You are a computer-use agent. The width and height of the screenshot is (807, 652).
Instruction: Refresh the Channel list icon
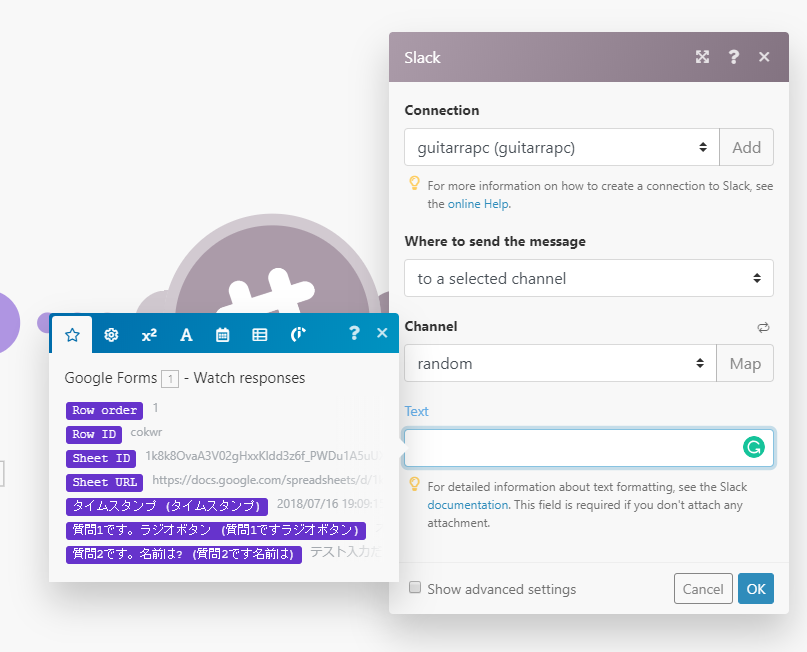[x=763, y=327]
